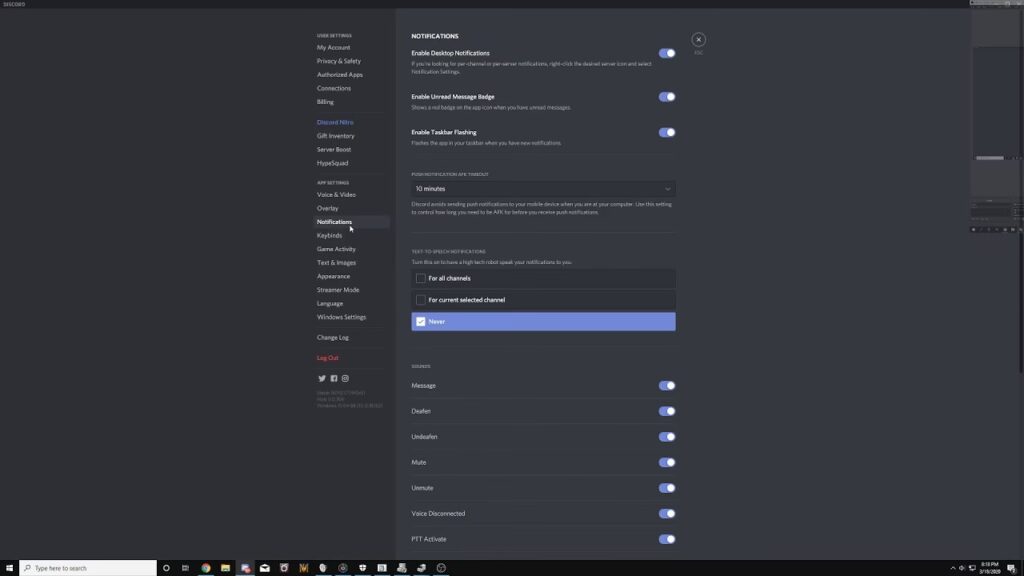Open Google Chrome from the taskbar
Image resolution: width=1024 pixels, height=576 pixels.
click(x=206, y=568)
